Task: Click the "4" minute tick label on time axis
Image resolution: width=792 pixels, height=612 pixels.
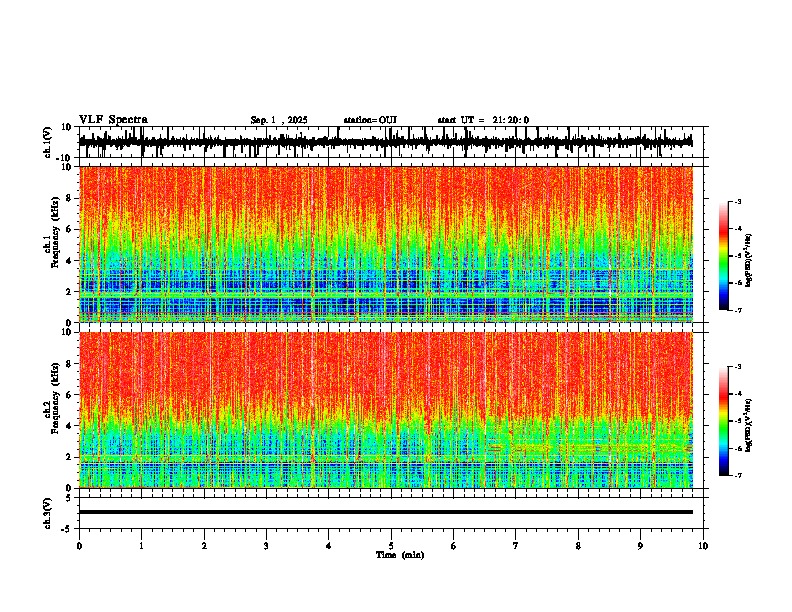Action: [329, 546]
